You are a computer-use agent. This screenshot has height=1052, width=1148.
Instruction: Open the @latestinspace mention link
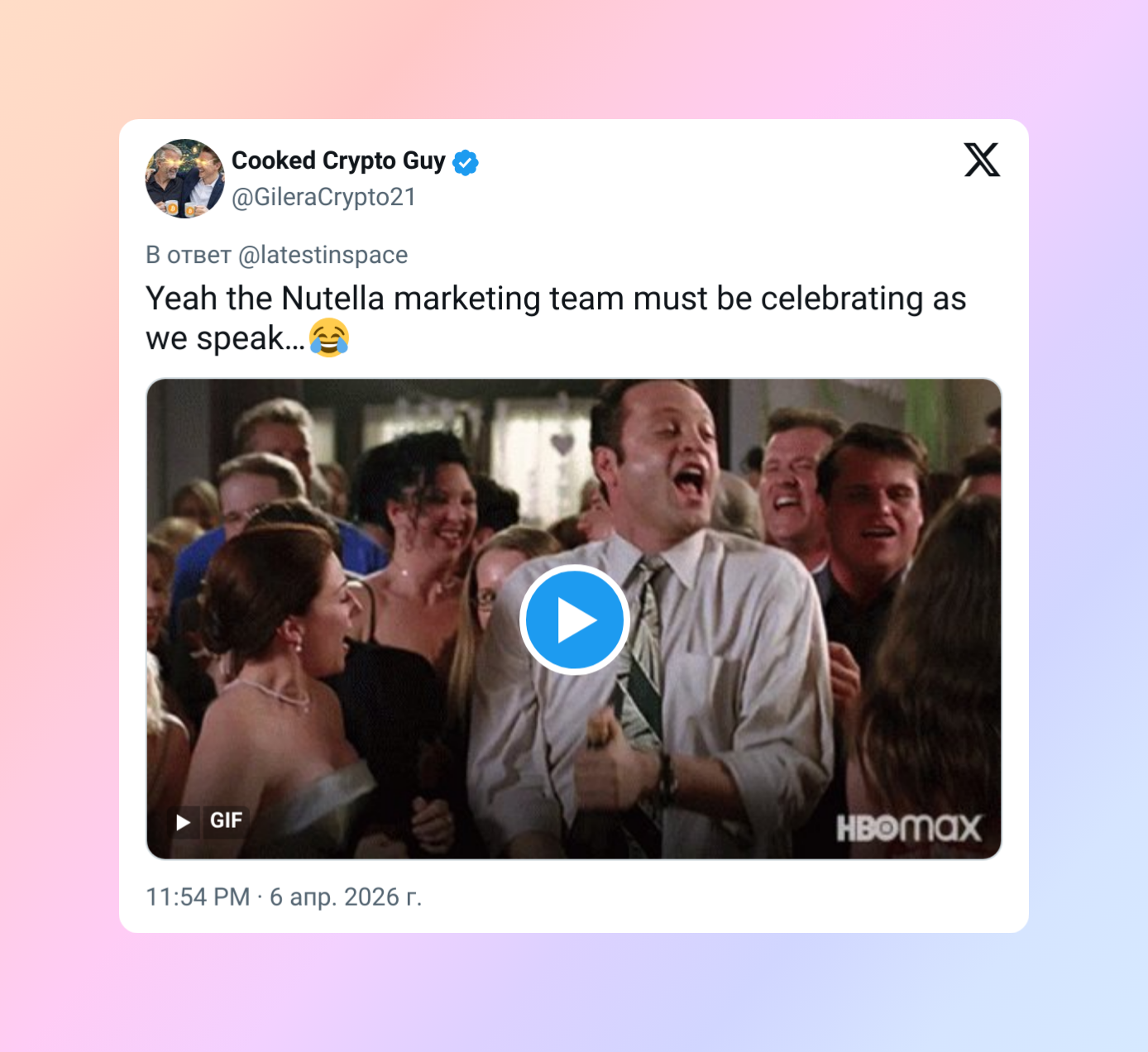click(323, 255)
